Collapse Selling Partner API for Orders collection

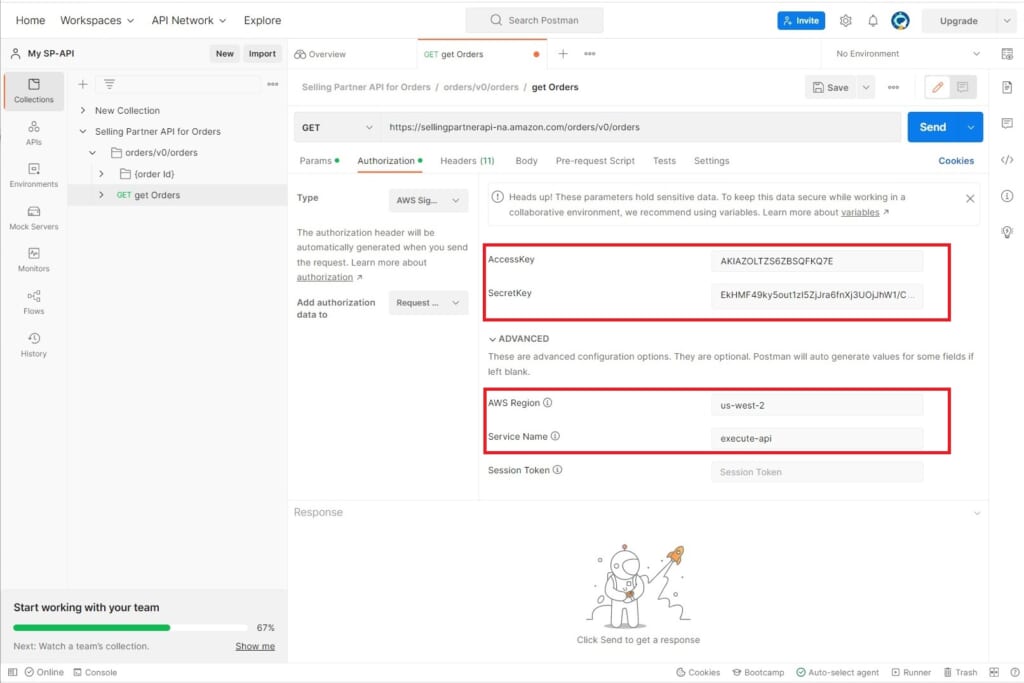tap(83, 131)
